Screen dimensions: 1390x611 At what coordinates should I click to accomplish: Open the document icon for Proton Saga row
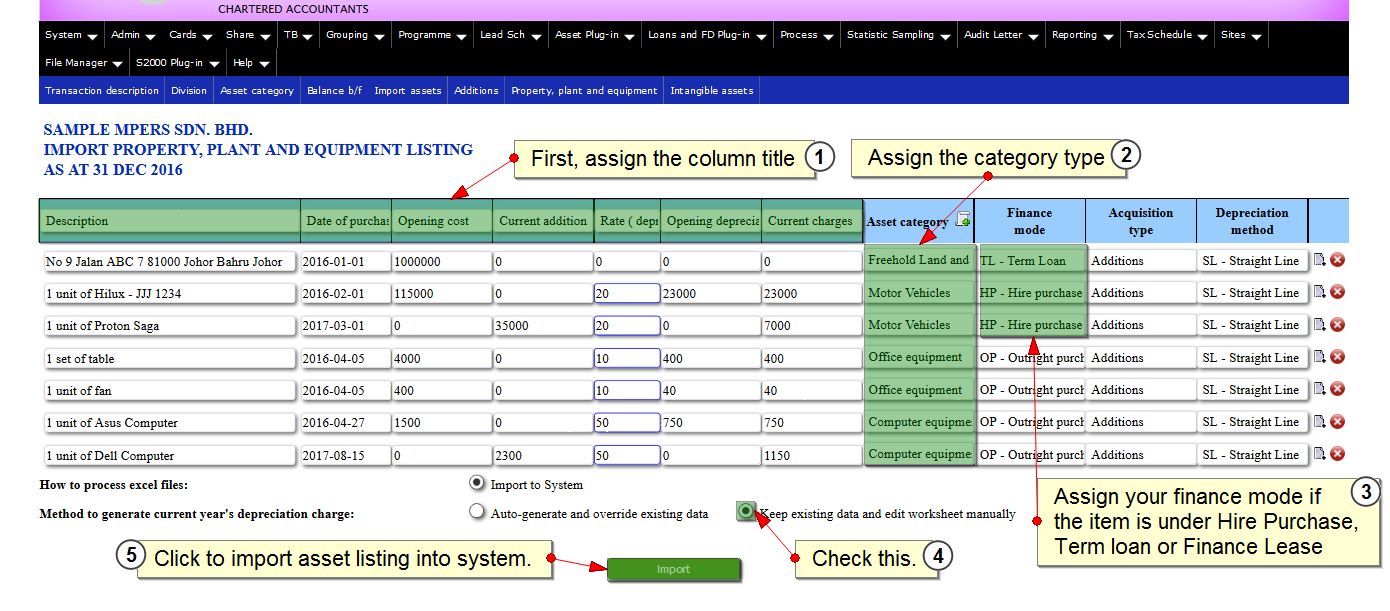1319,324
